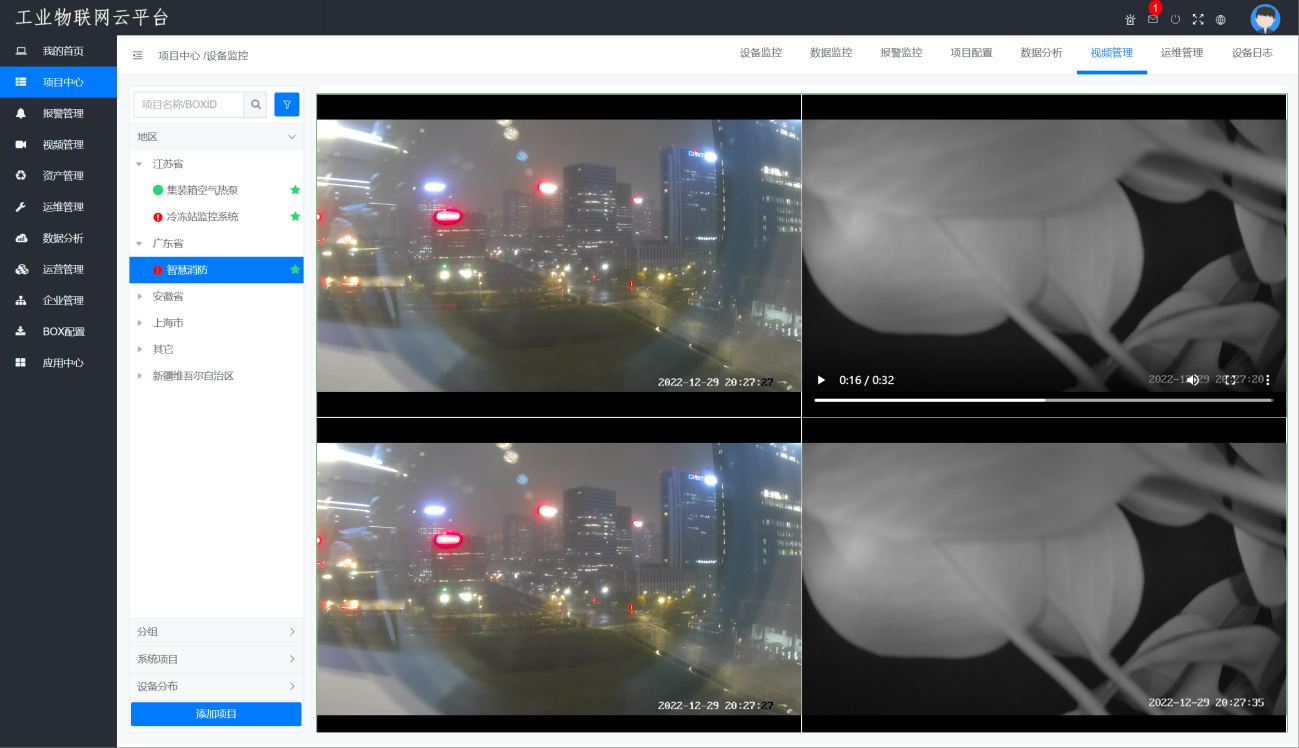The height and width of the screenshot is (748, 1299).
Task: Open 运营管理 in sidebar
Action: click(58, 269)
